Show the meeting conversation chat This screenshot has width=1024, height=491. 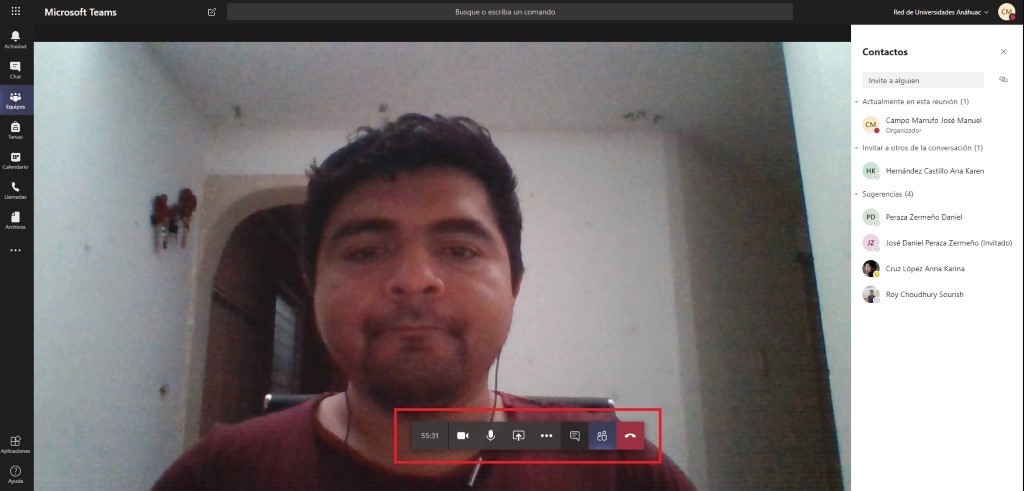coord(575,436)
